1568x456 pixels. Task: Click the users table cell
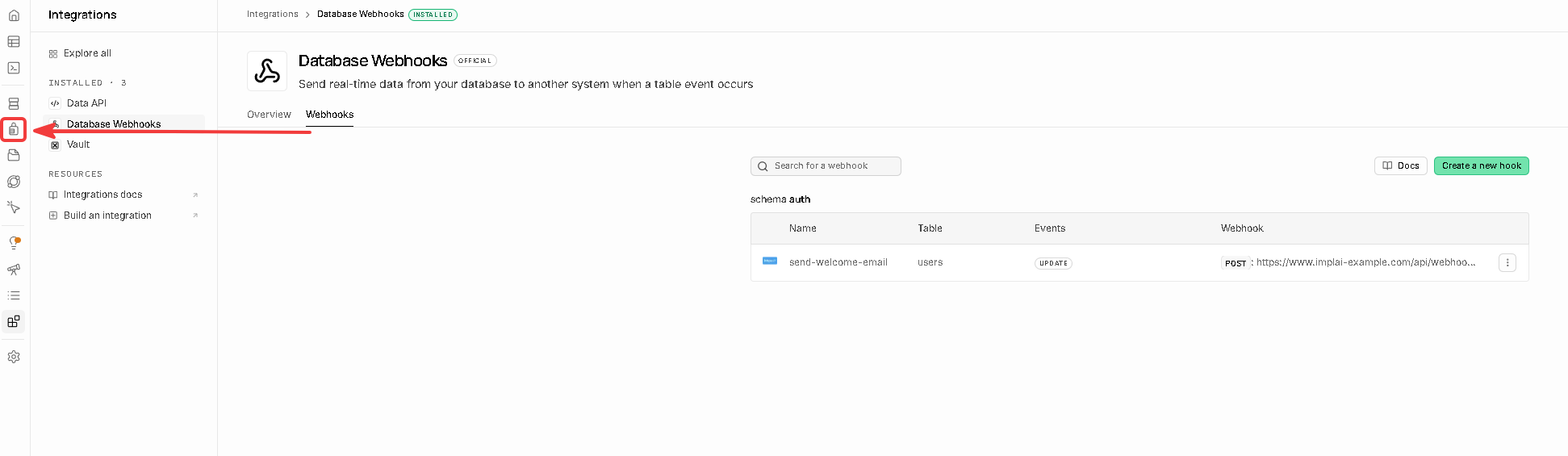[x=930, y=262]
